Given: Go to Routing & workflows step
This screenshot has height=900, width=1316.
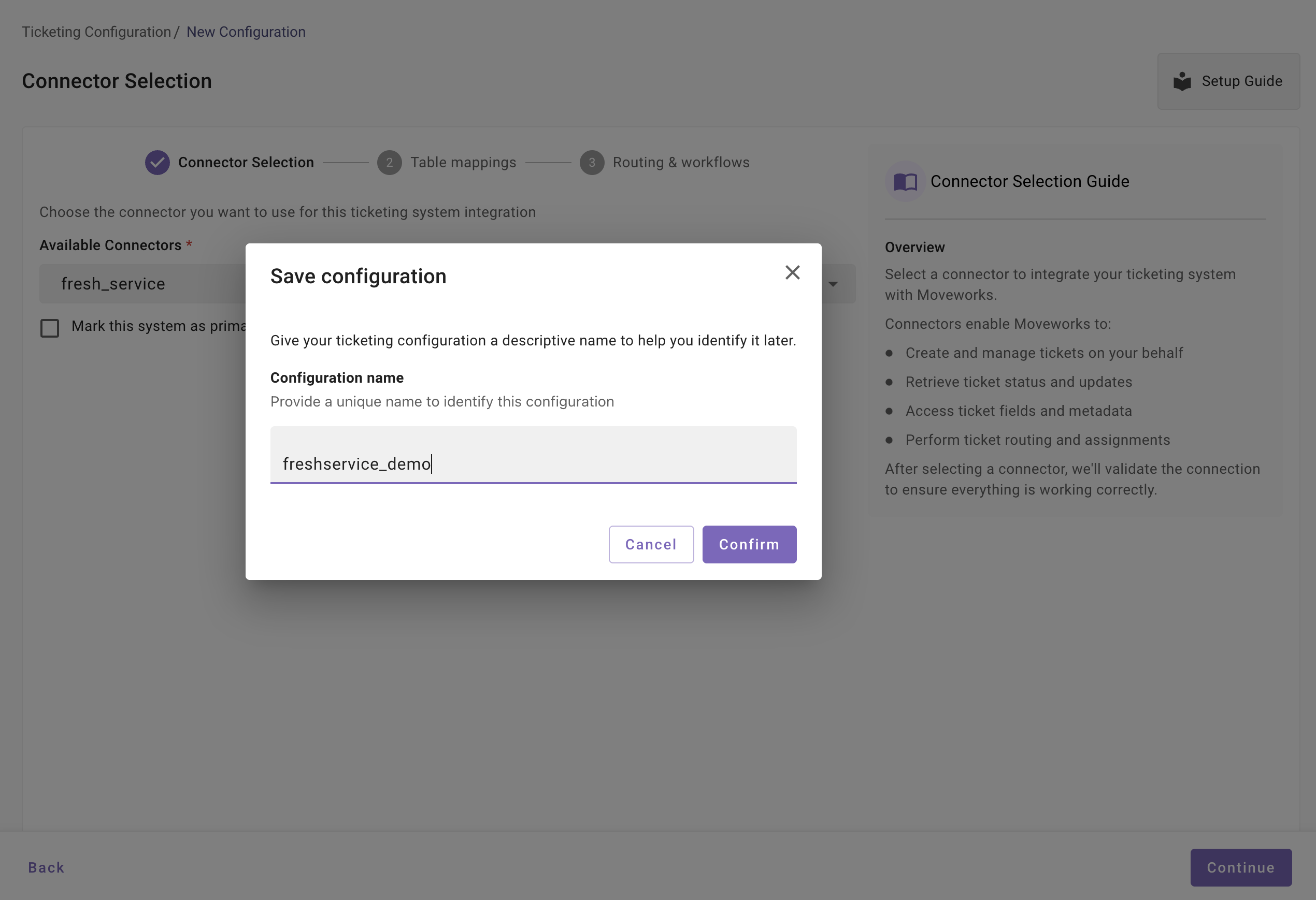Looking at the screenshot, I should pos(681,163).
